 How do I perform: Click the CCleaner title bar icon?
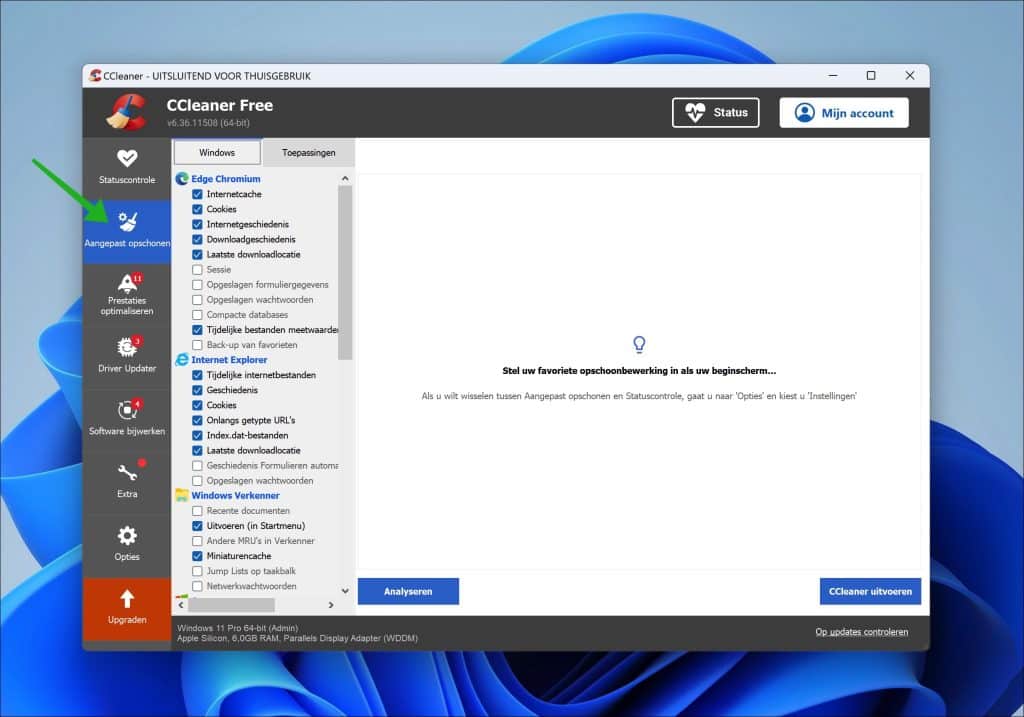[95, 76]
